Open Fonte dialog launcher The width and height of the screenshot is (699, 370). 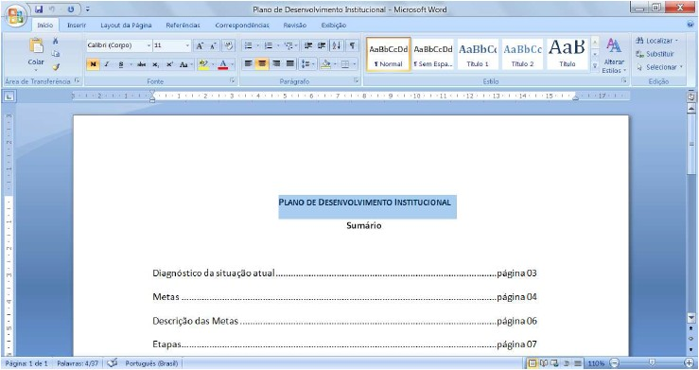tap(232, 81)
